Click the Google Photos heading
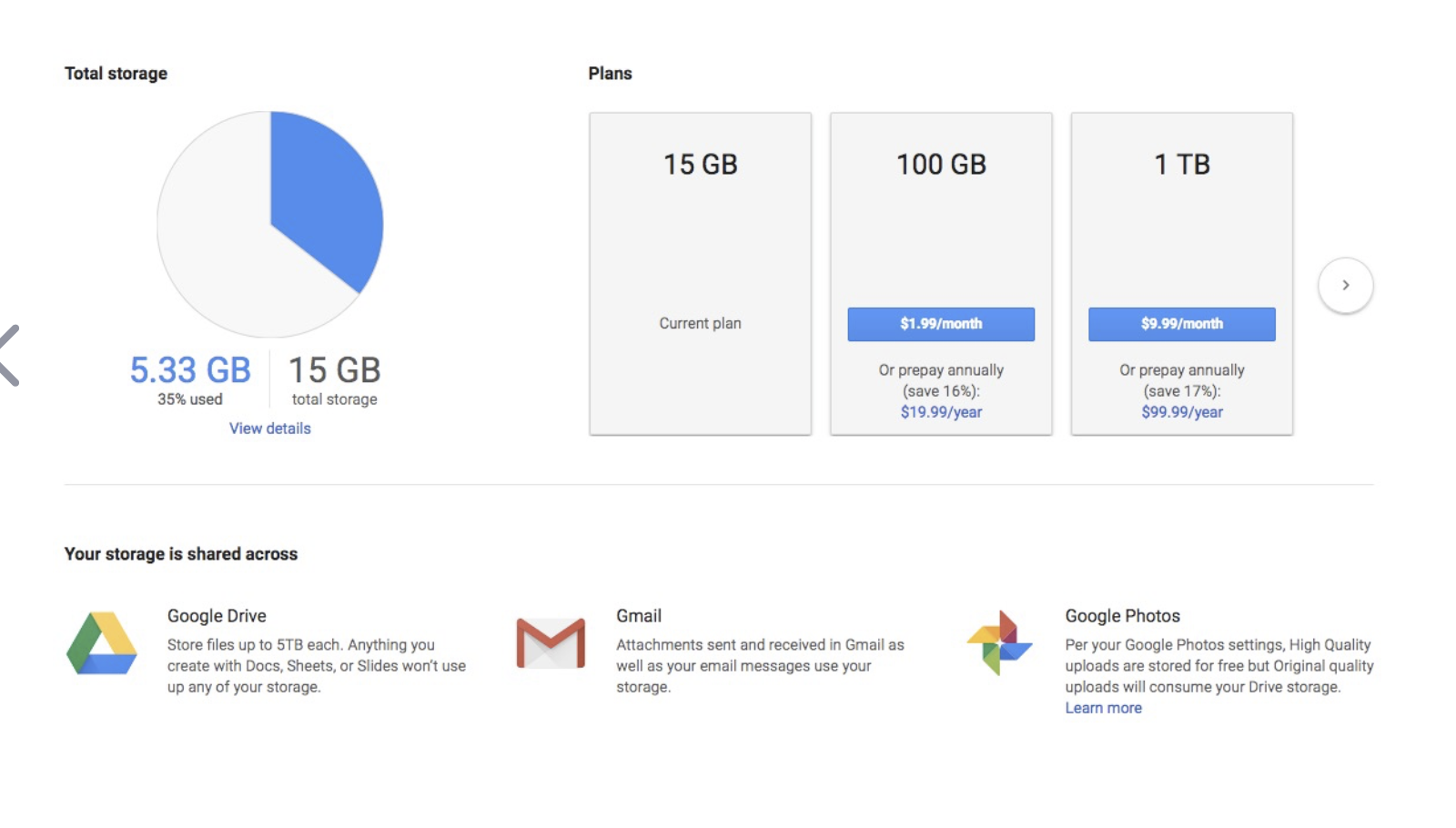Image resolution: width=1456 pixels, height=828 pixels. tap(1122, 616)
